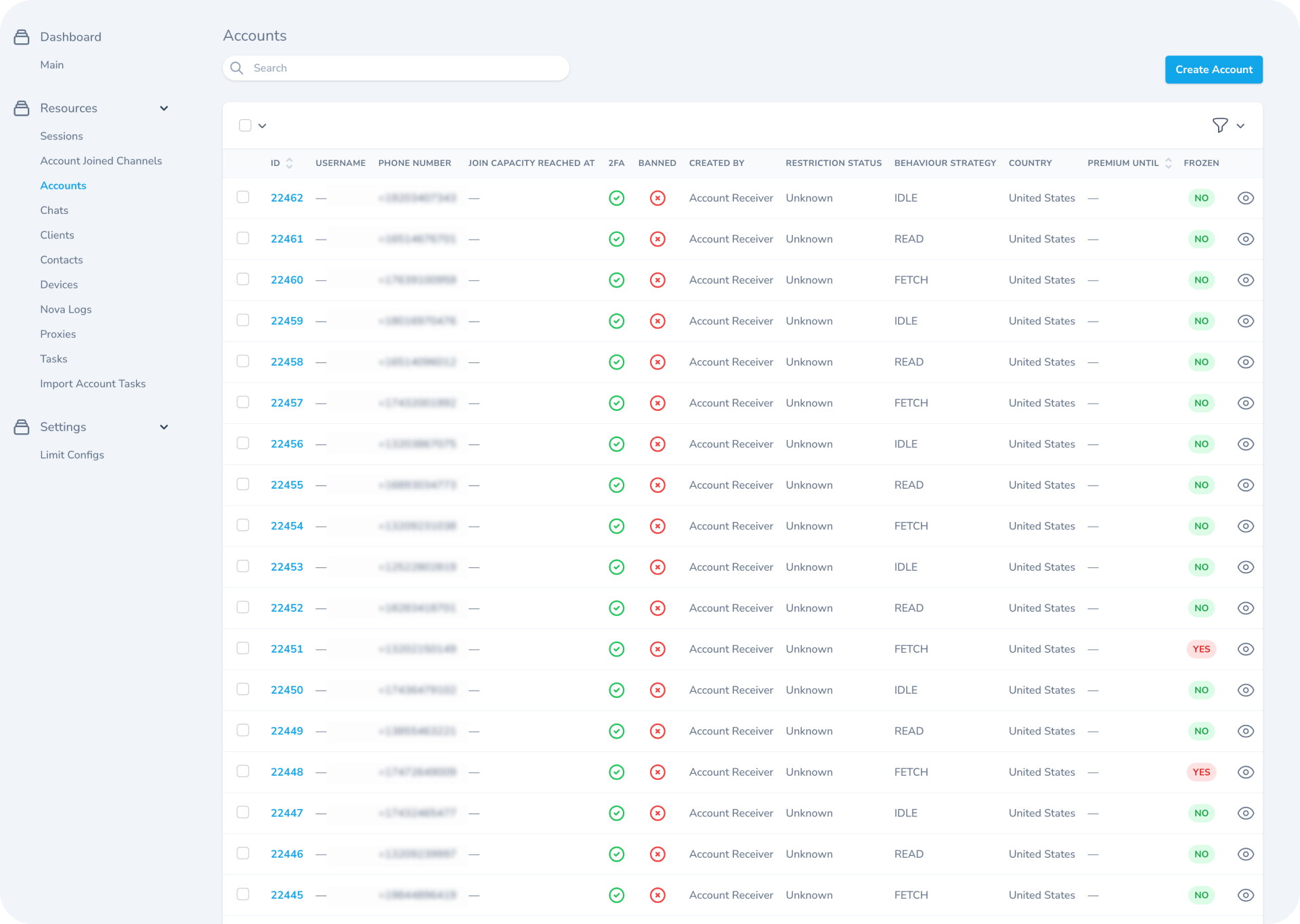Click banned red X for 22461

click(657, 239)
